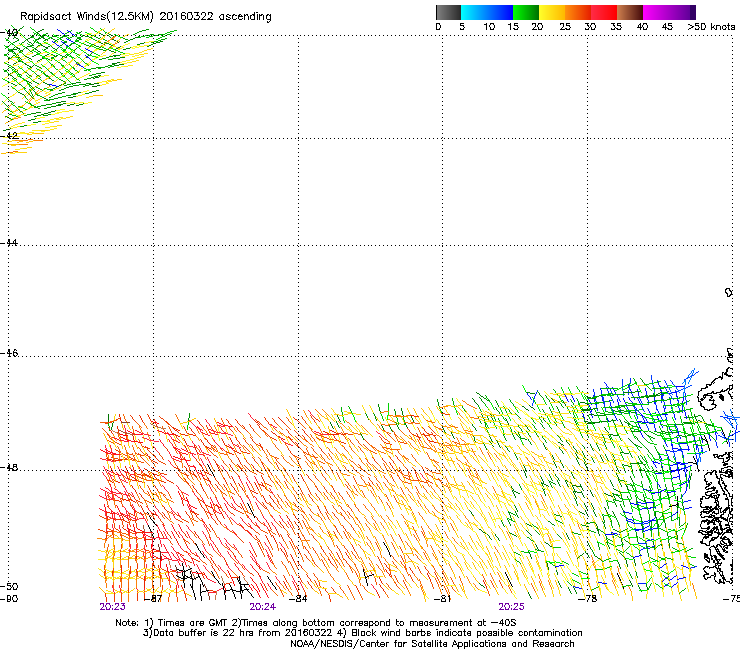This screenshot has height=650, width=740.
Task: Click the NOAA/NESDIS credit line
Action: coord(432,644)
